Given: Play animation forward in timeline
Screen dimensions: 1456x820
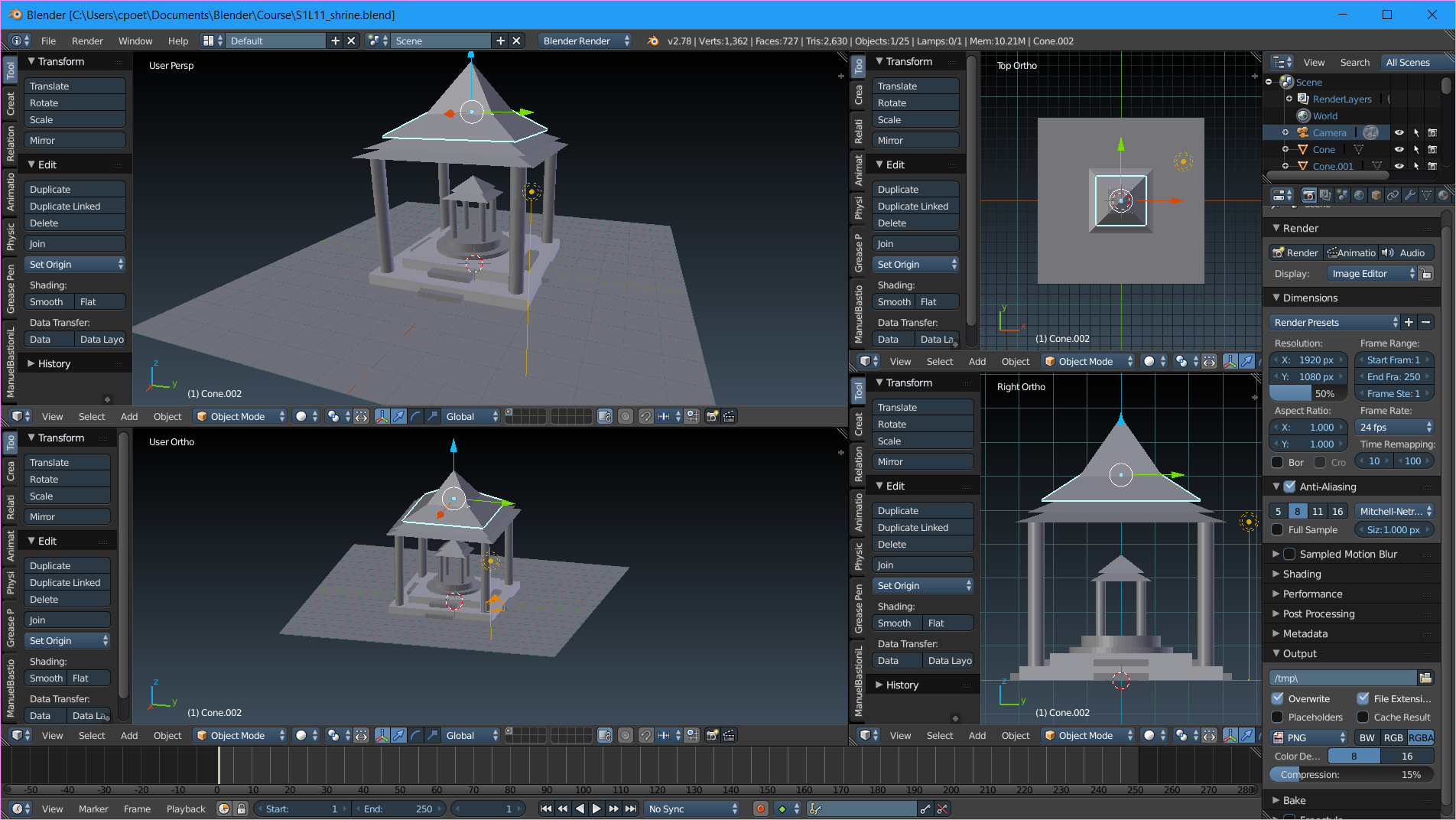Looking at the screenshot, I should click(596, 809).
